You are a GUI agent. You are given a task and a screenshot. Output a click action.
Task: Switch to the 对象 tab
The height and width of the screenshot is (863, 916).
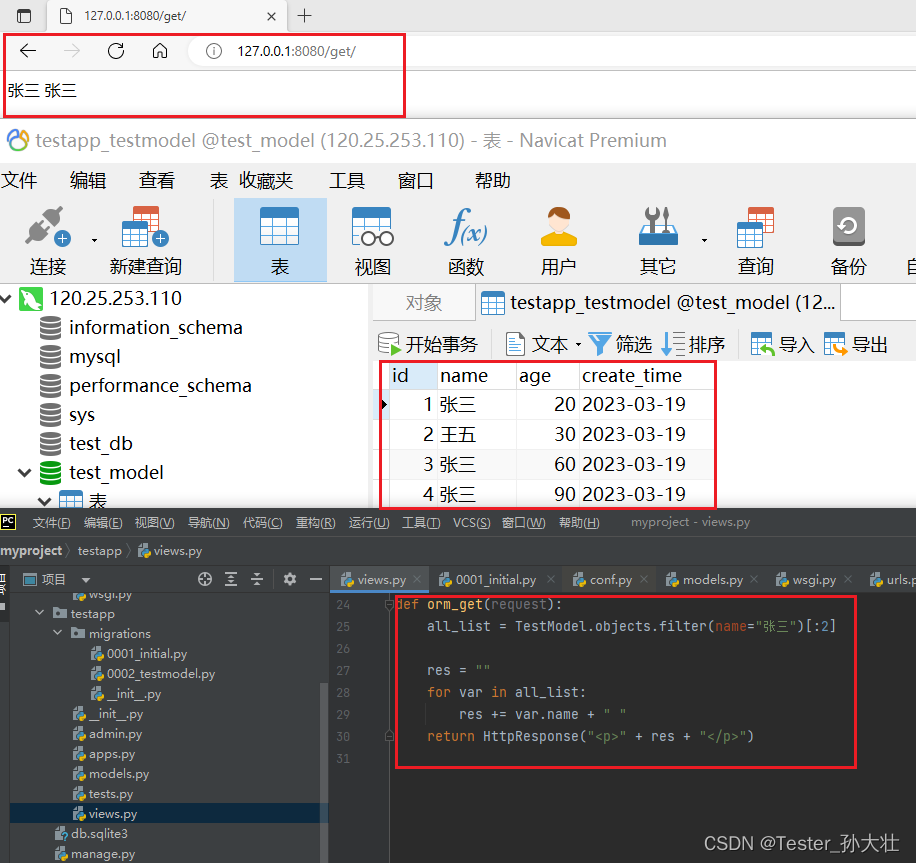coord(424,303)
